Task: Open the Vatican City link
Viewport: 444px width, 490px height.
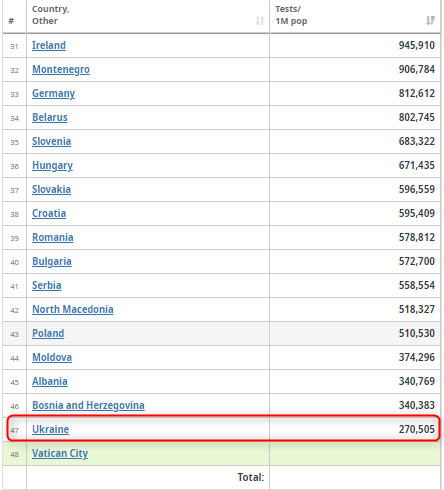Action: coord(60,453)
